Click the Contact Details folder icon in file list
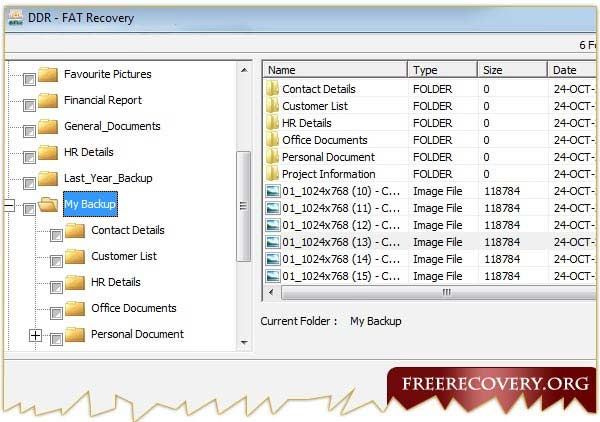Viewport: 600px width, 422px height. click(272, 89)
